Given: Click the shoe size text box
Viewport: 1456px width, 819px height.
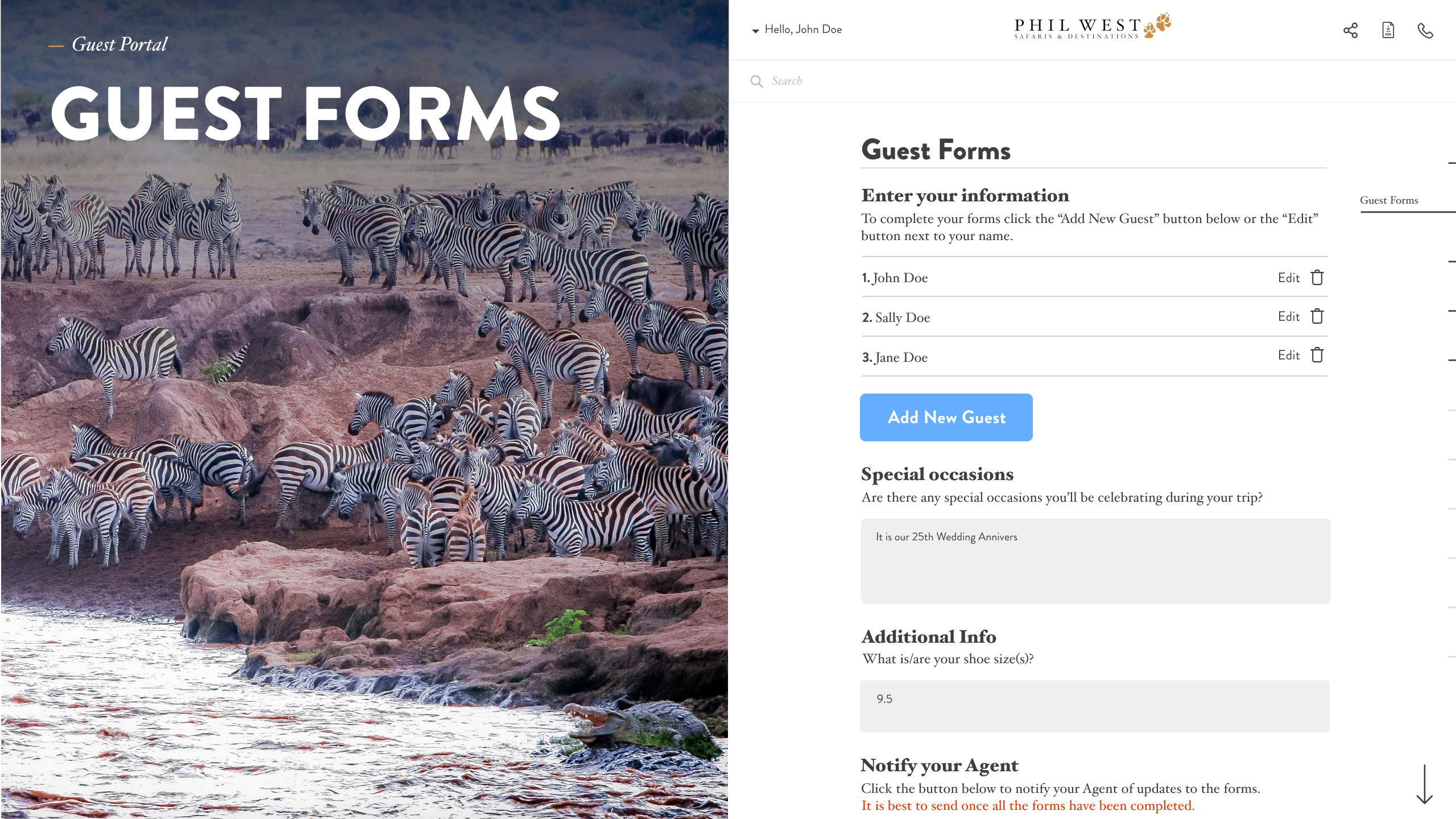Looking at the screenshot, I should coord(1095,706).
